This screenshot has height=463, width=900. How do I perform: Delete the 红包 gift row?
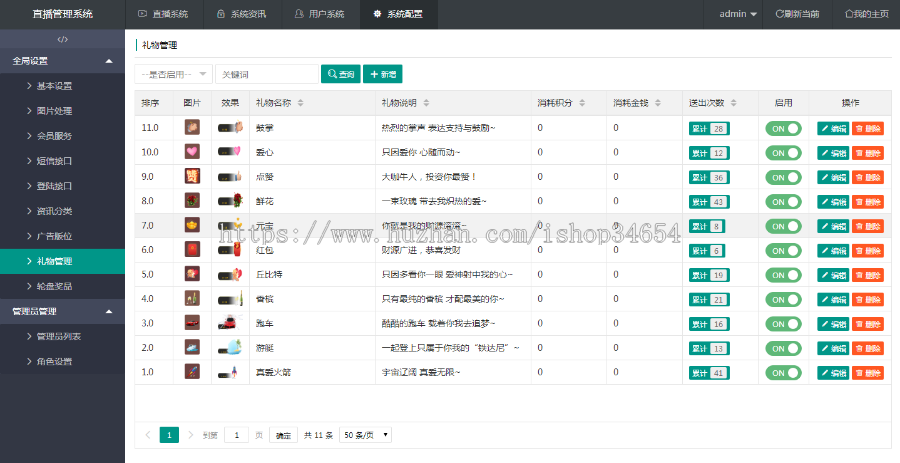coord(868,251)
